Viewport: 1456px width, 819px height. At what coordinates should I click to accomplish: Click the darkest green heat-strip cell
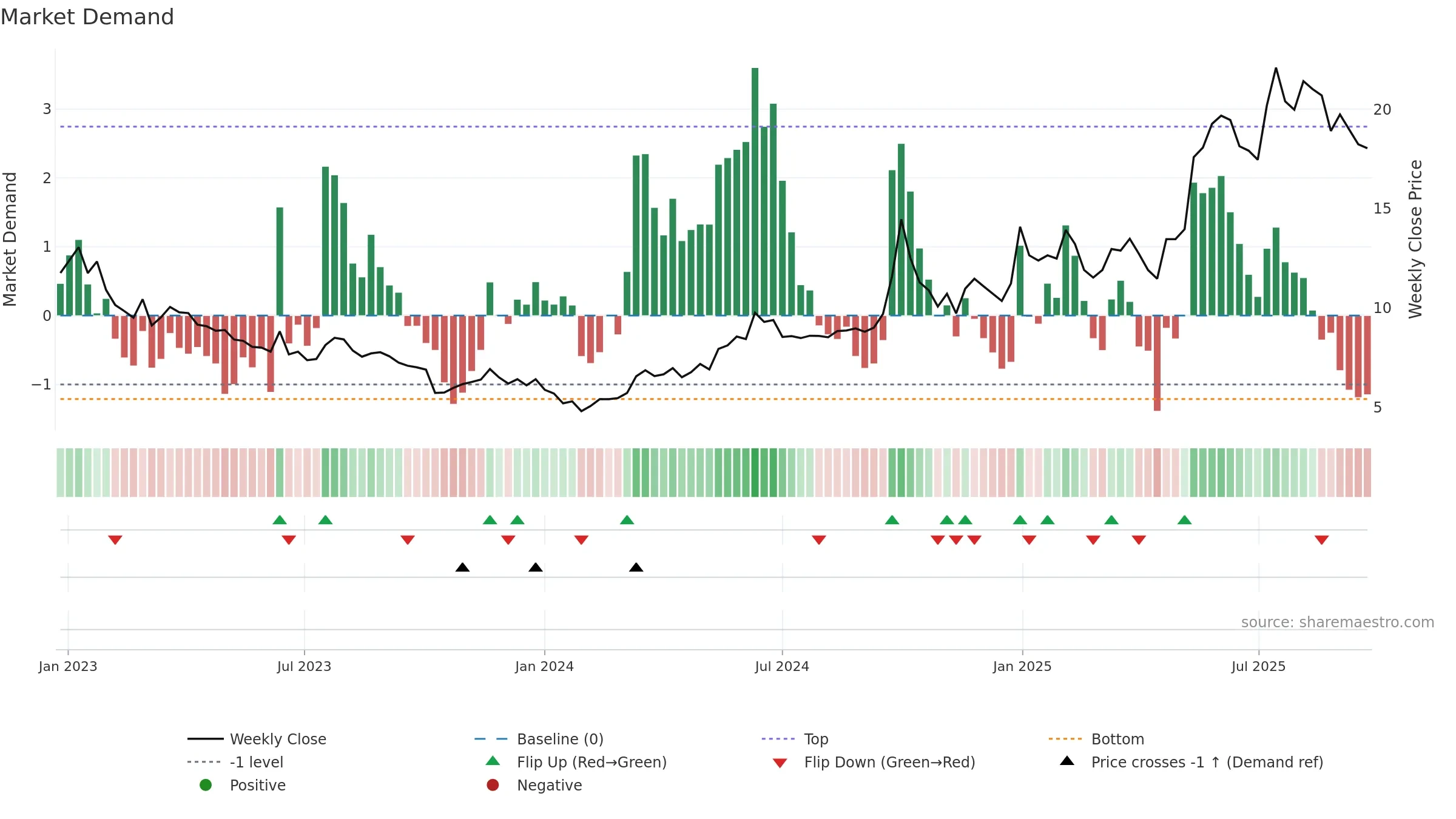coord(755,473)
